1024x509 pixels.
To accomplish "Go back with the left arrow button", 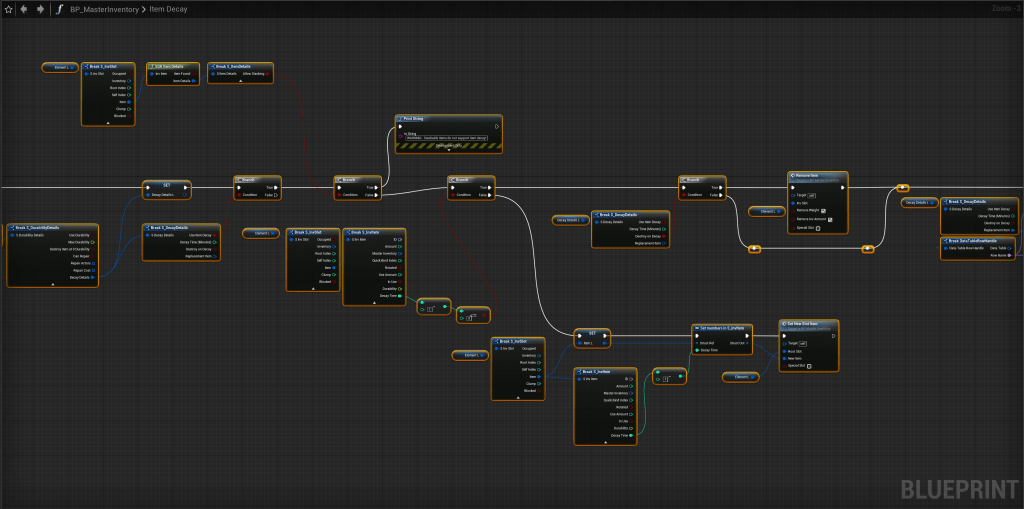I will tap(24, 9).
